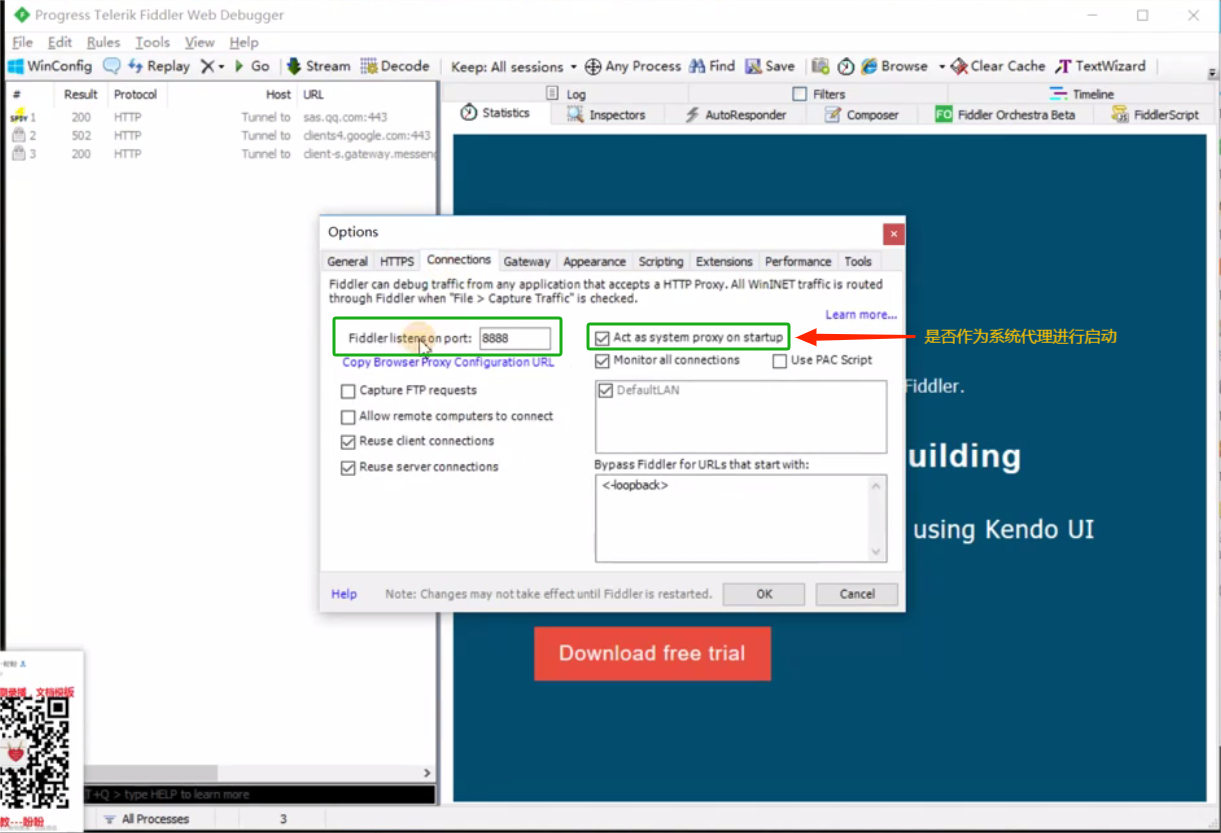Click the Bypass Fiddler URLs text box
Screen dimensions: 1221x833
click(x=741, y=518)
